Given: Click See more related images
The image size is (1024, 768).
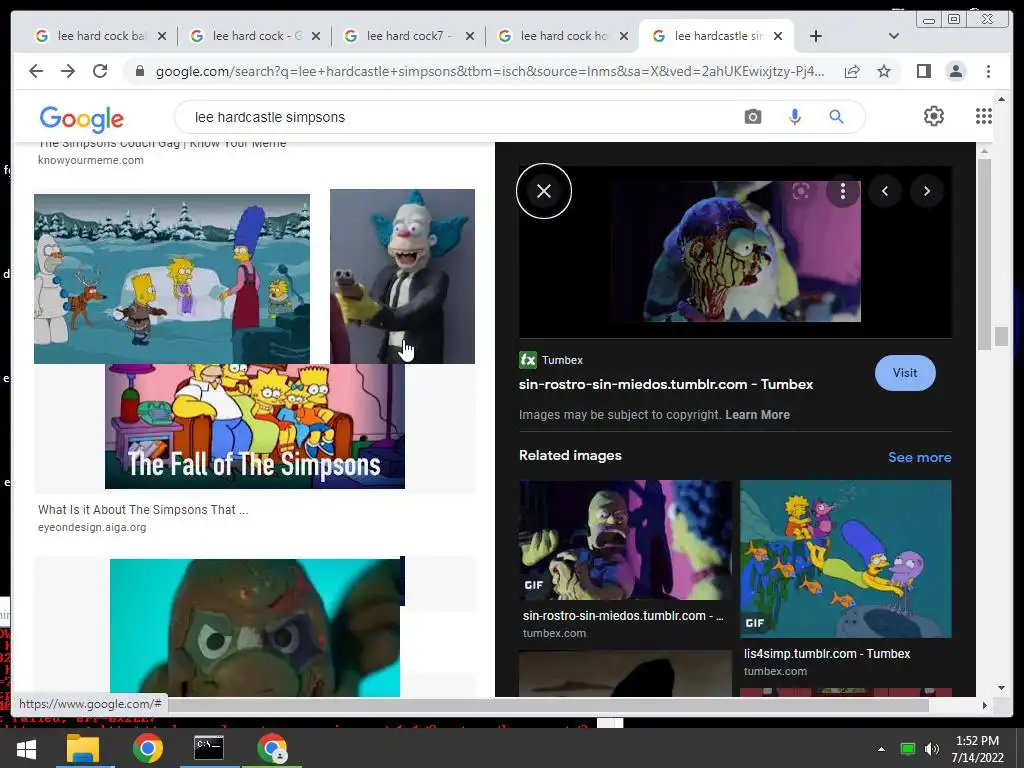Looking at the screenshot, I should coord(920,457).
